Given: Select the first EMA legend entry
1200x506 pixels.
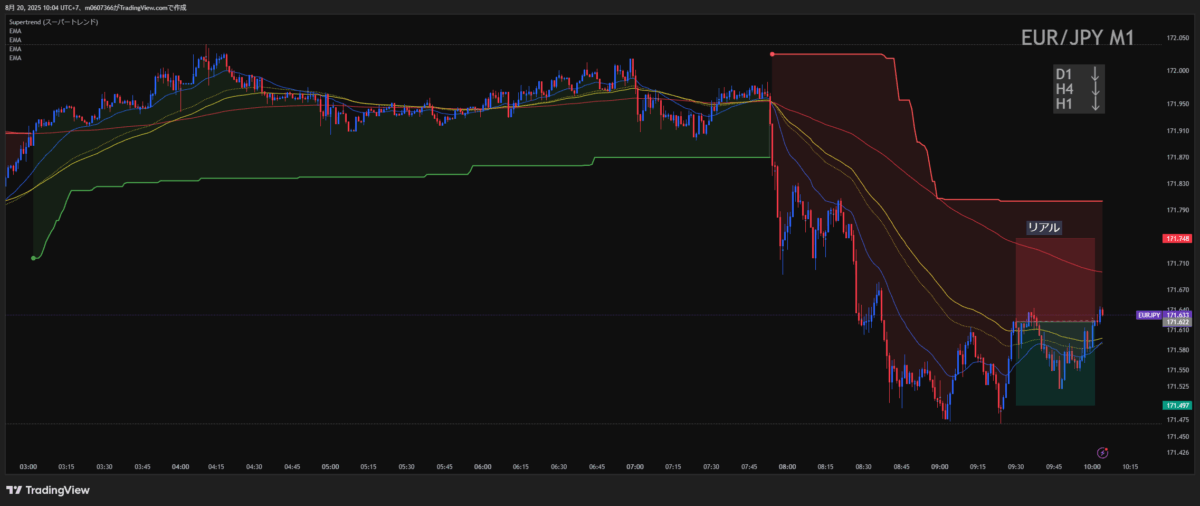Looking at the screenshot, I should [x=15, y=31].
